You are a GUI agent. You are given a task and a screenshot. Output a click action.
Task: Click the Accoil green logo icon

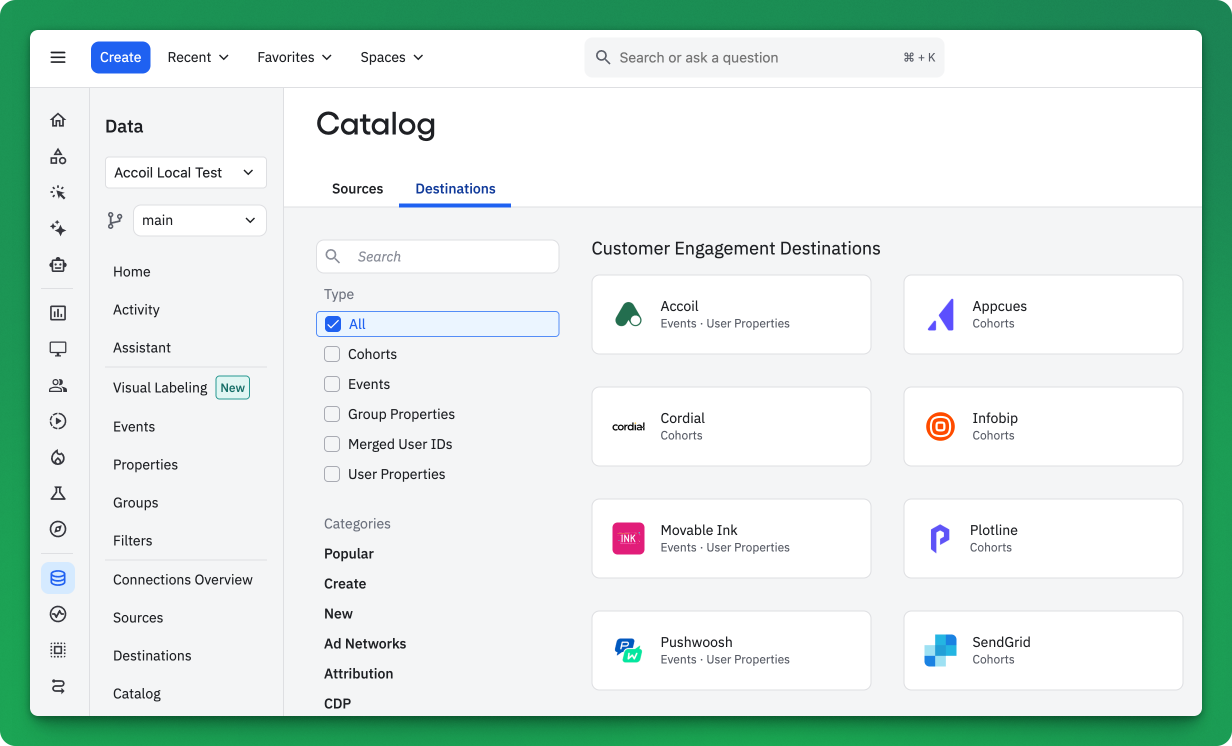628,314
